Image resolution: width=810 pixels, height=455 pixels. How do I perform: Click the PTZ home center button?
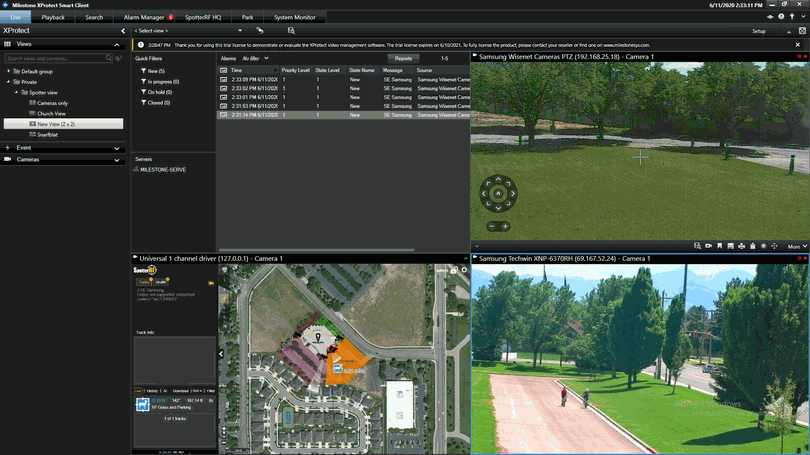pos(499,194)
